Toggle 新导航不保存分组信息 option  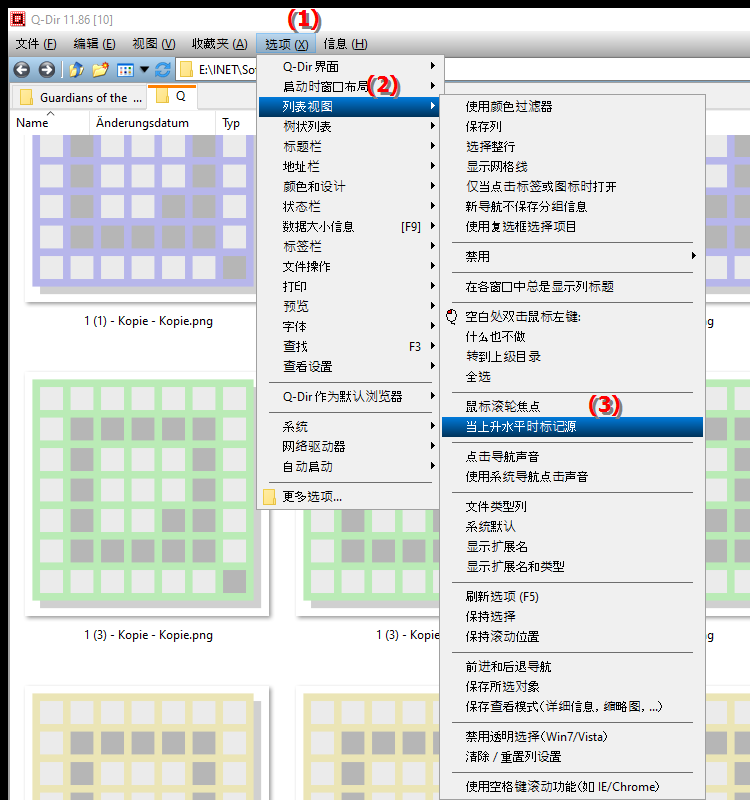[572, 206]
